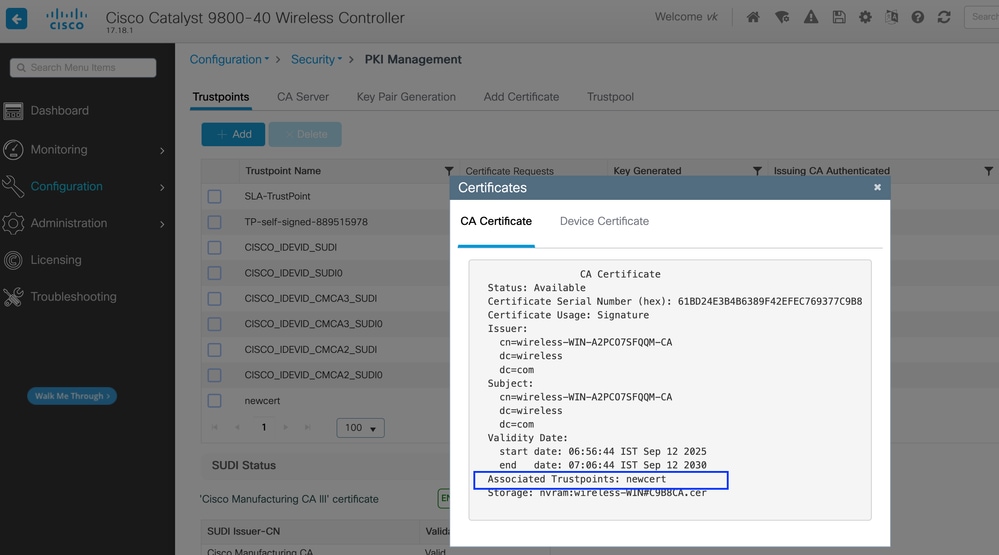This screenshot has width=999, height=555.
Task: Tick the CISCO_IDEVID_CMCA3_SUDI0 checkbox
Action: coord(214,324)
